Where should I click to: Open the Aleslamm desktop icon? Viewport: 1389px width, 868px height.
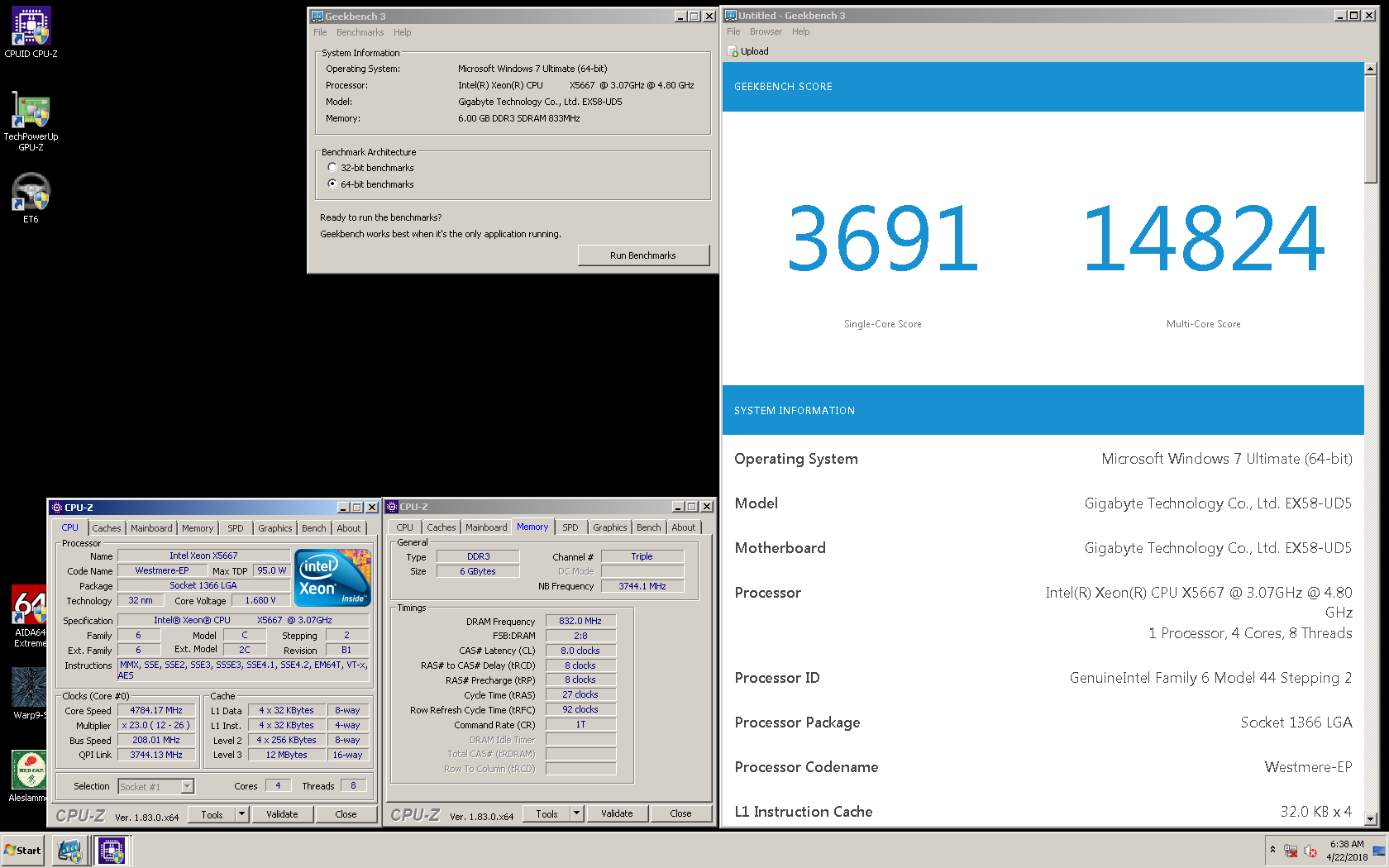(x=28, y=775)
